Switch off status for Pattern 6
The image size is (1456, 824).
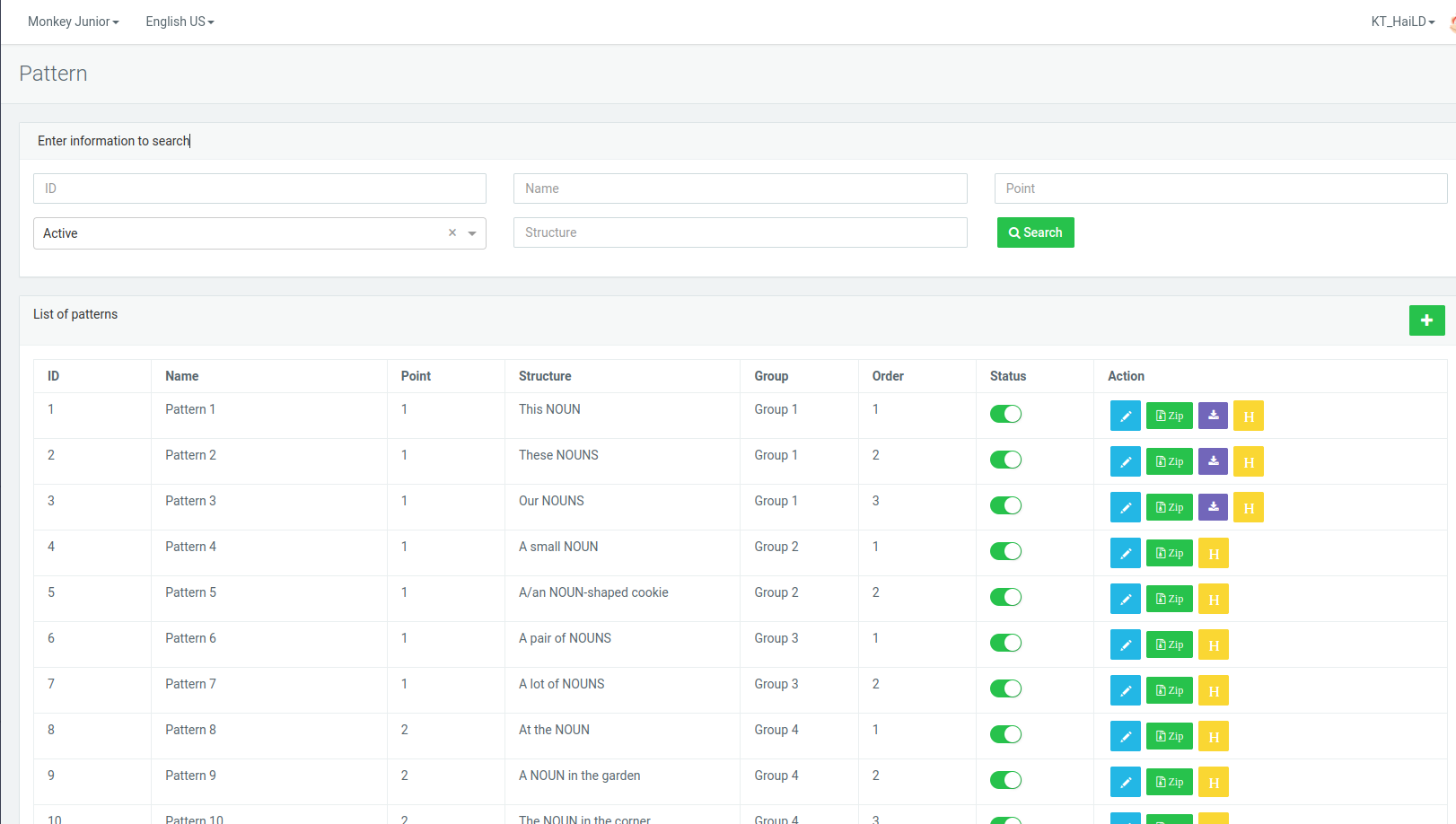[1005, 643]
